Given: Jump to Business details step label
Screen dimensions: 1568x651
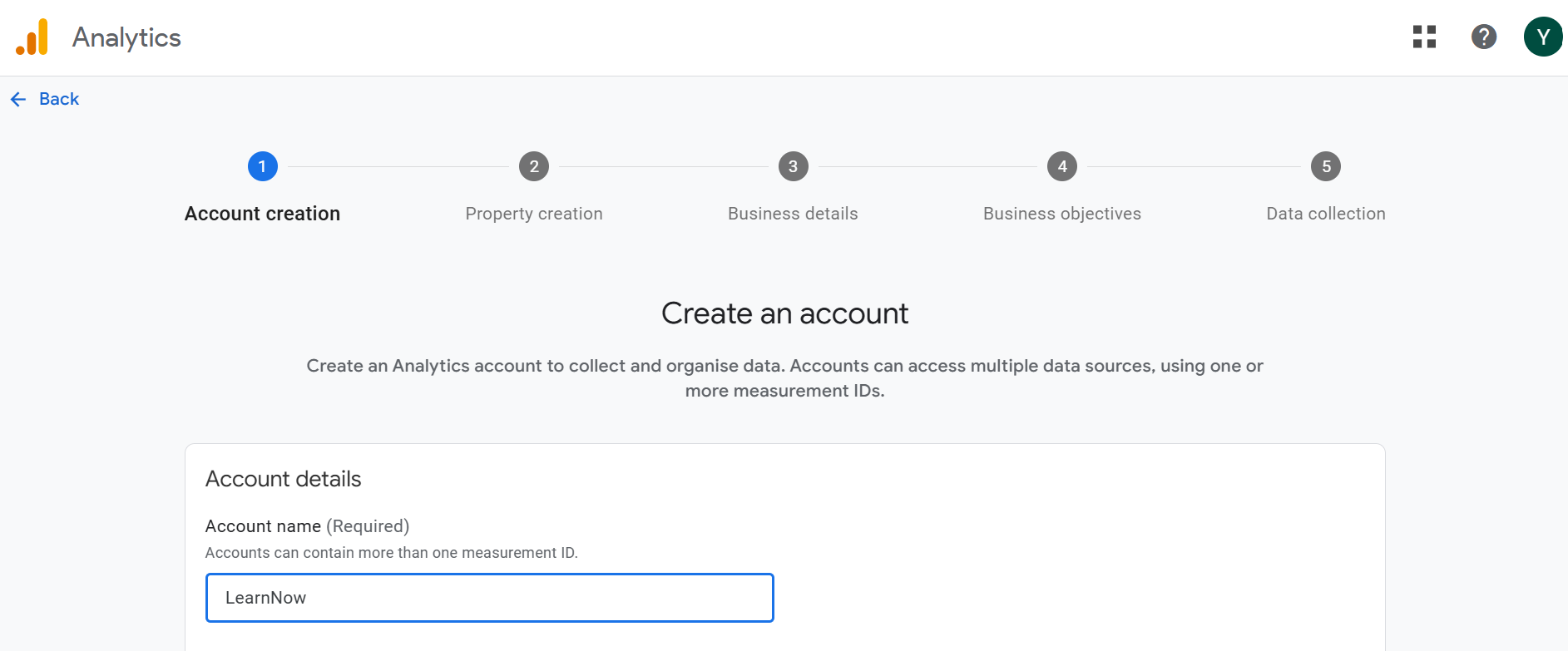Looking at the screenshot, I should pyautogui.click(x=793, y=214).
